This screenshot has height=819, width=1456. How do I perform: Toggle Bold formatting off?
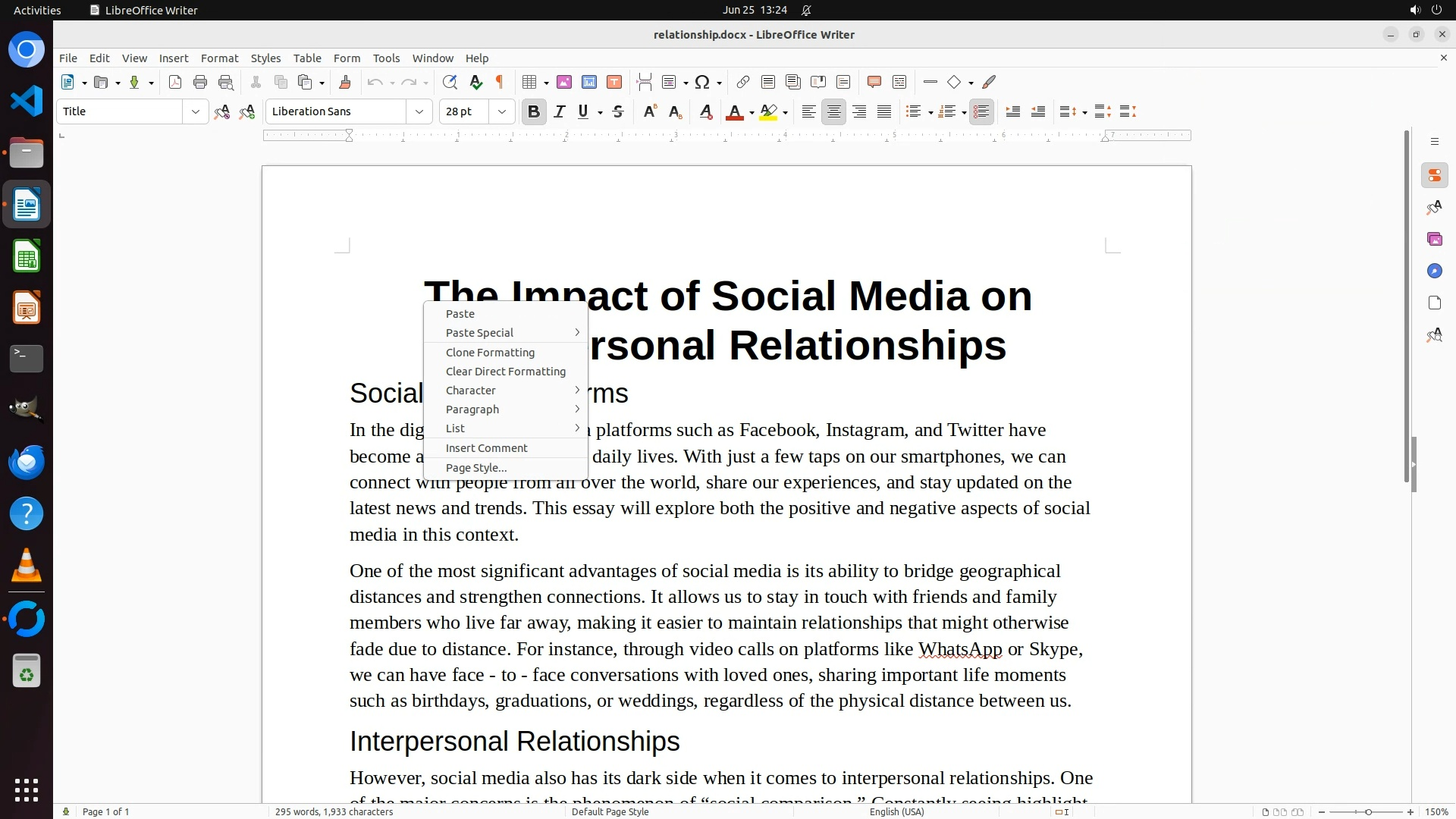[534, 112]
